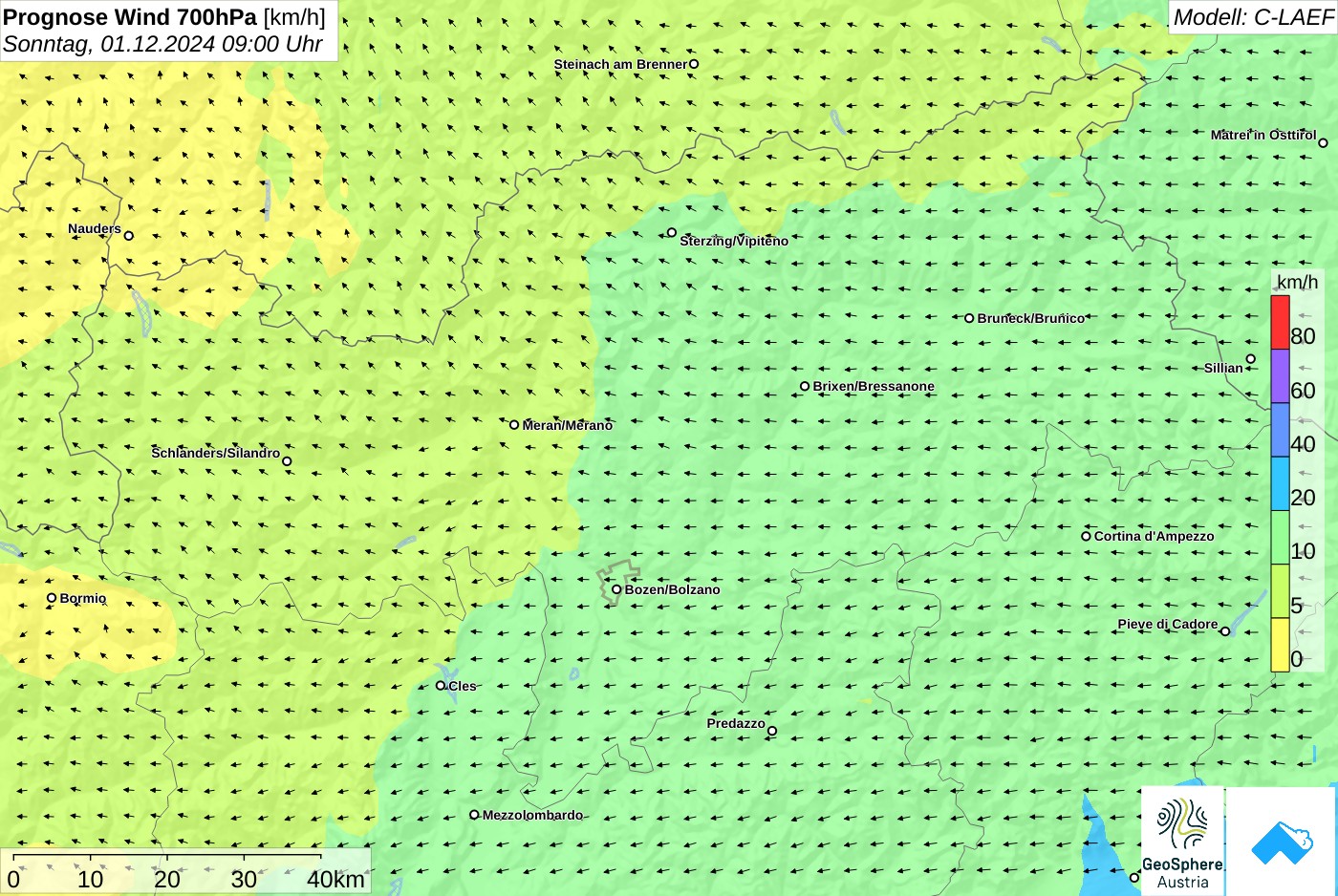The width and height of the screenshot is (1338, 896).
Task: Click the 'Bormio' city label
Action: pos(83,598)
